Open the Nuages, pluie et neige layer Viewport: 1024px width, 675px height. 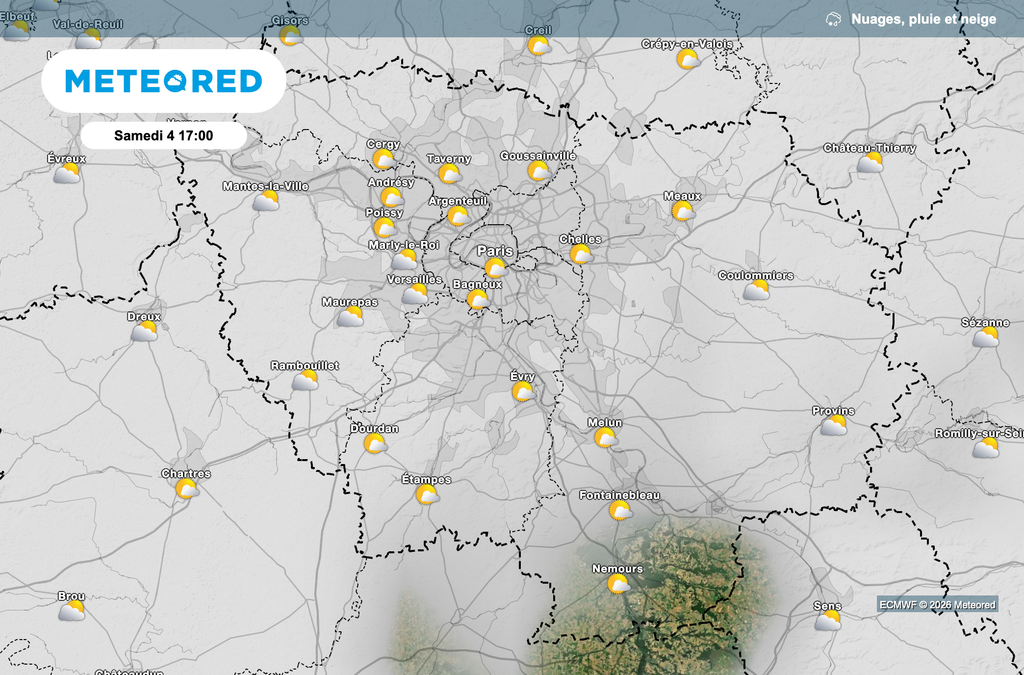click(923, 19)
